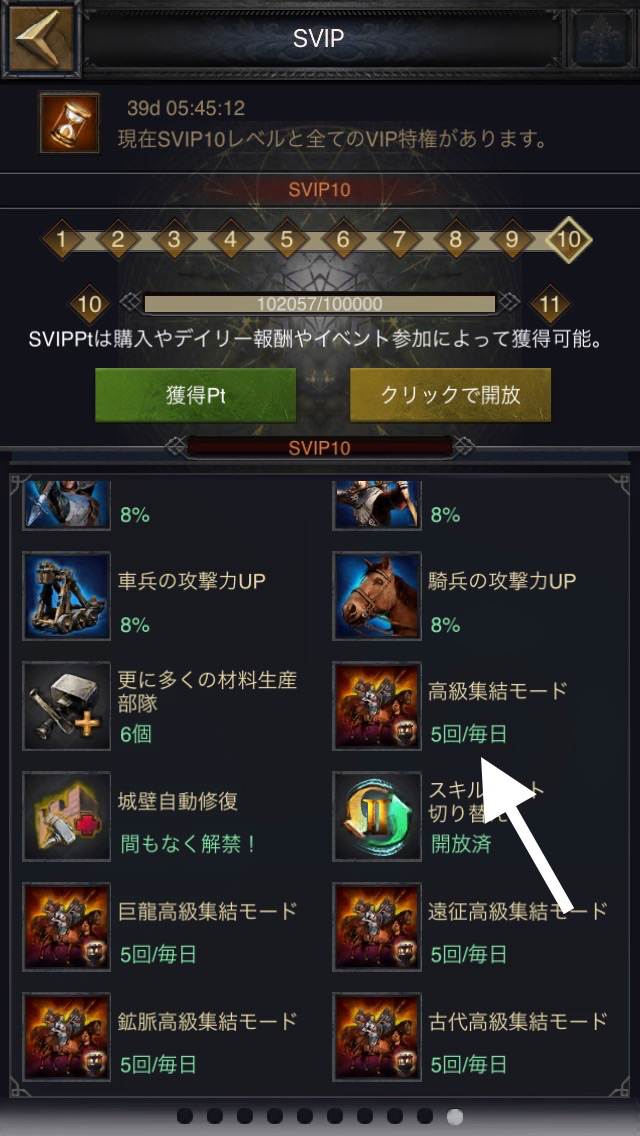The width and height of the screenshot is (640, 1136).
Task: Tap the hourglass timer icon
Action: pos(70,122)
